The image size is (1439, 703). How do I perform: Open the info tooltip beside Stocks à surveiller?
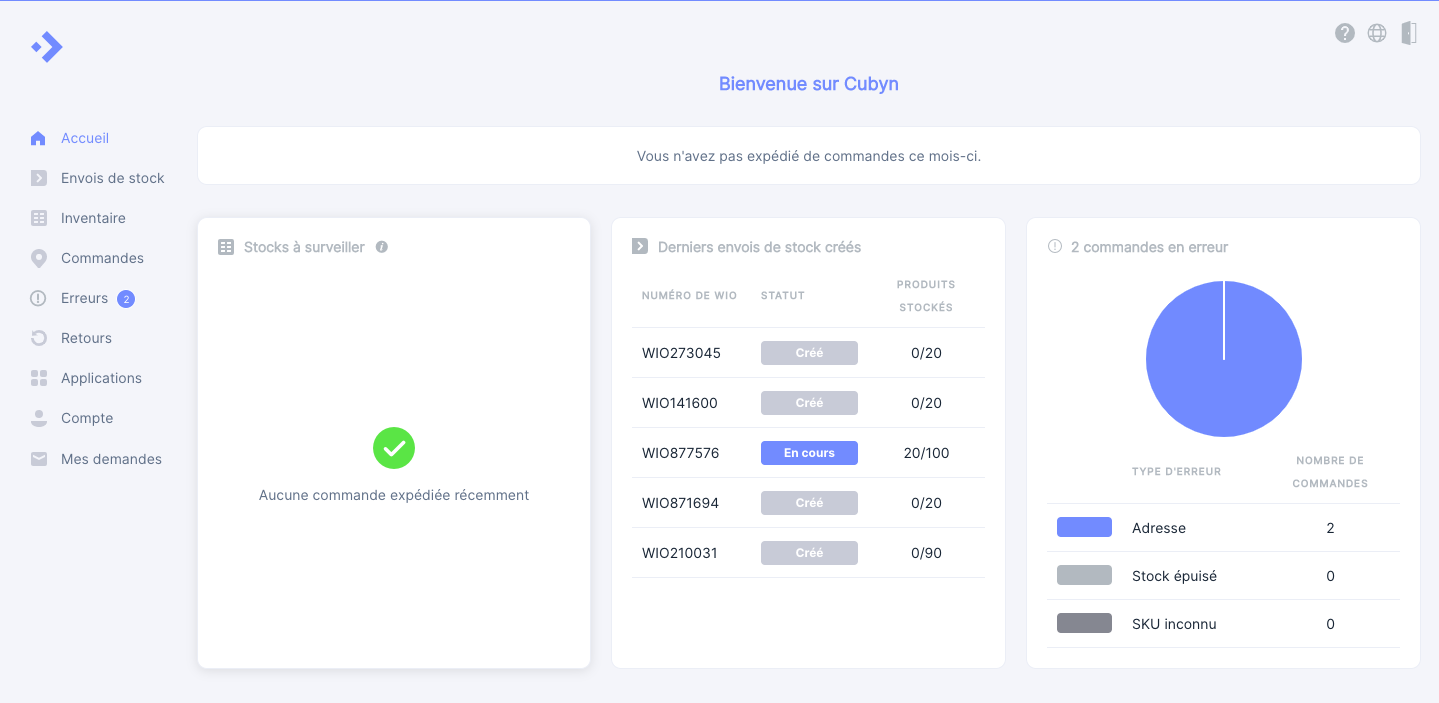click(x=381, y=246)
